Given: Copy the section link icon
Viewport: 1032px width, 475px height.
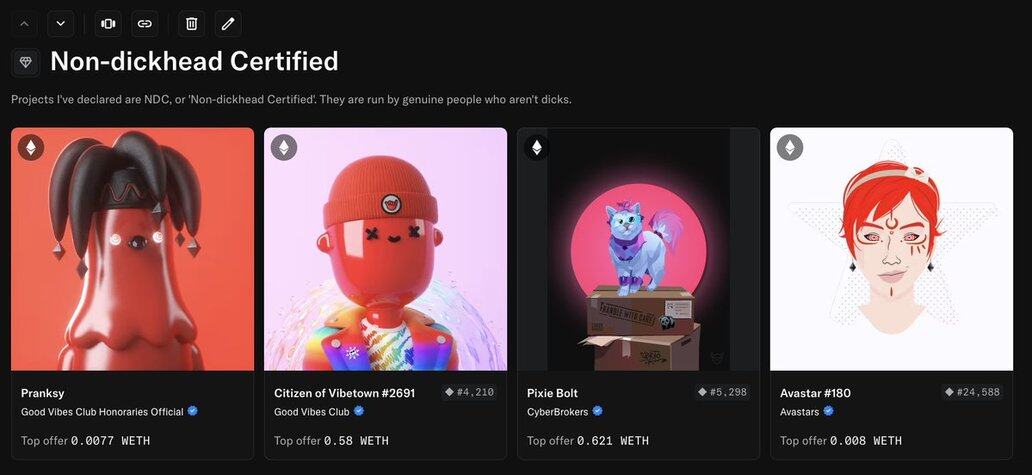Looking at the screenshot, I should (145, 23).
